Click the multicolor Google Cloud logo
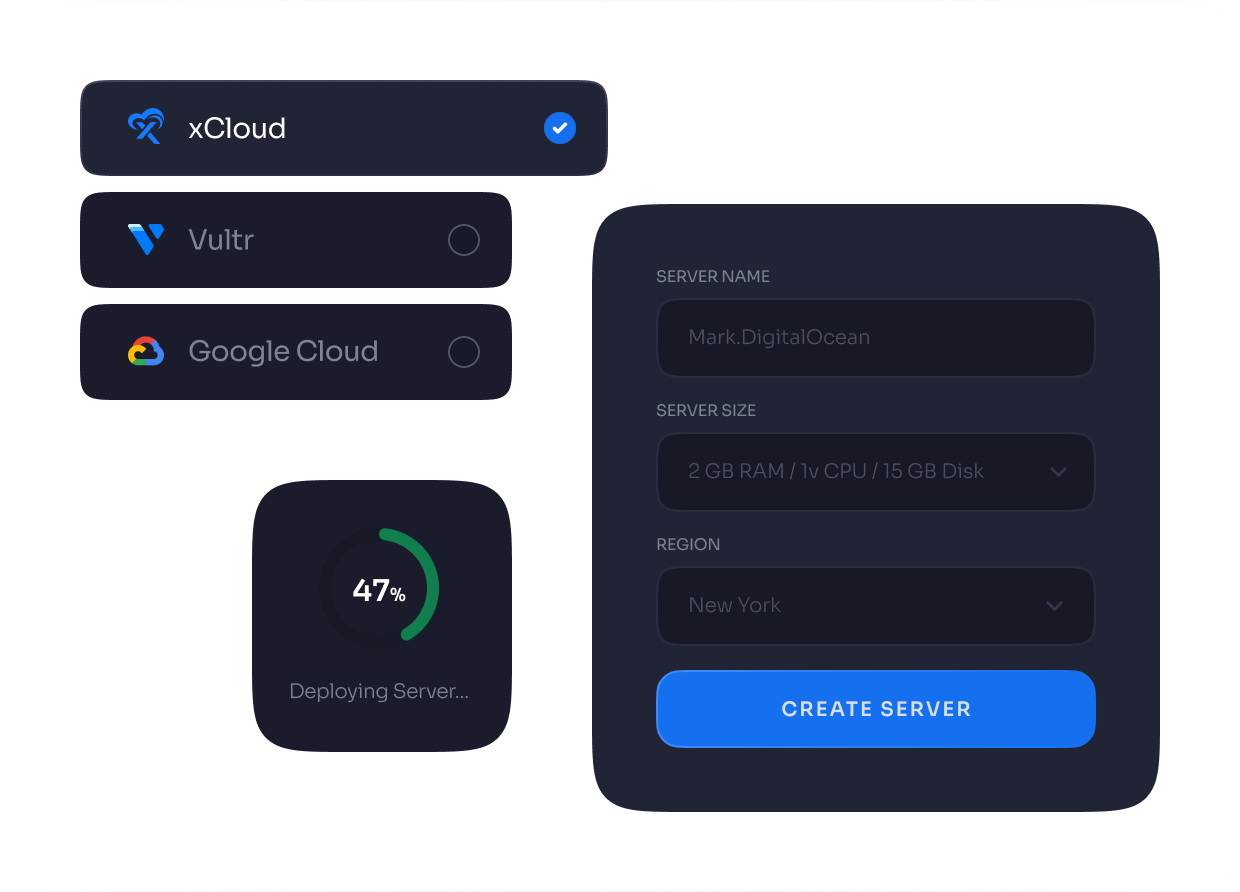1240x892 pixels. (146, 352)
